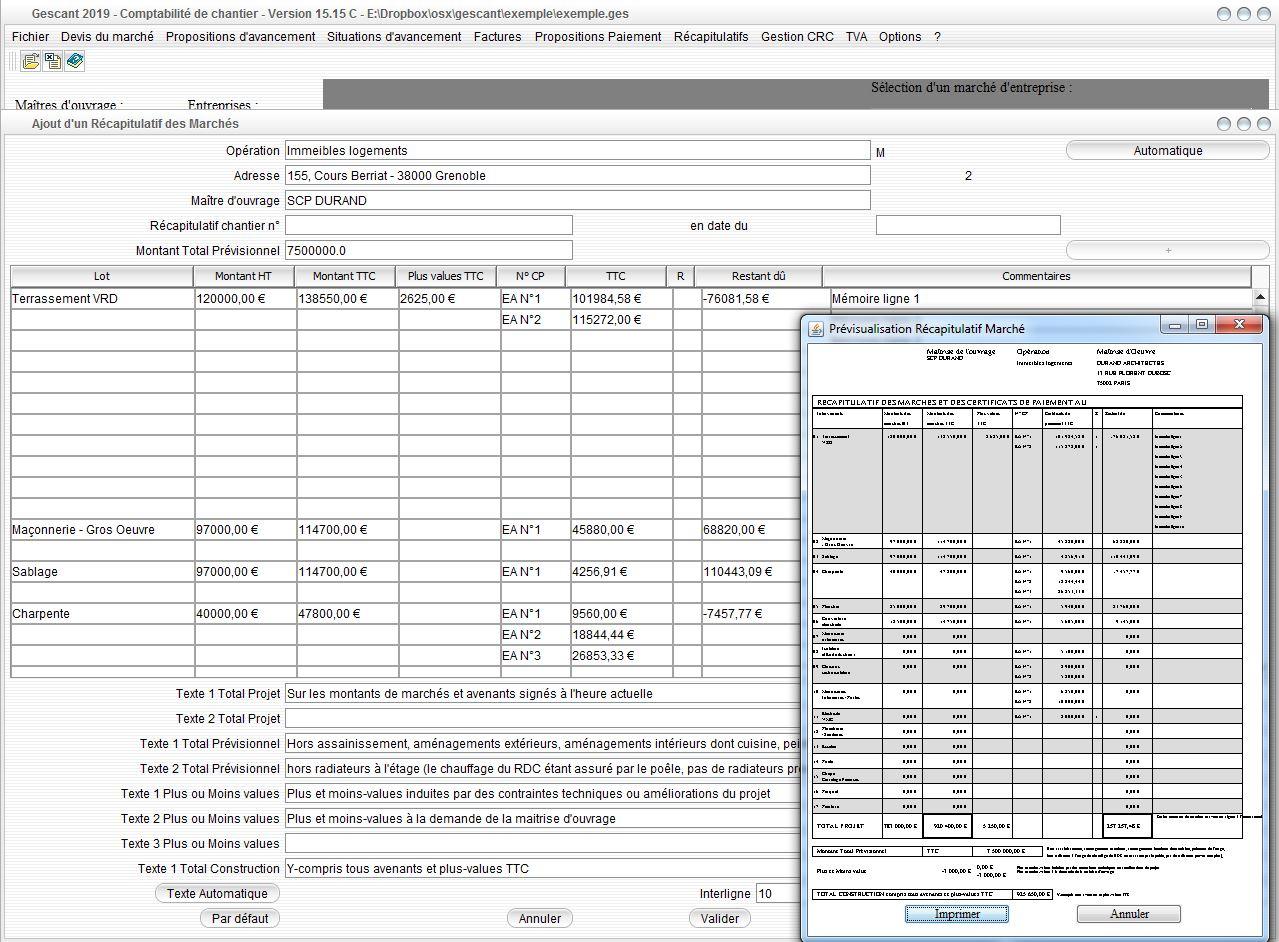The height and width of the screenshot is (942, 1279).
Task: Click the table's scroll up arrow
Action: click(1260, 297)
